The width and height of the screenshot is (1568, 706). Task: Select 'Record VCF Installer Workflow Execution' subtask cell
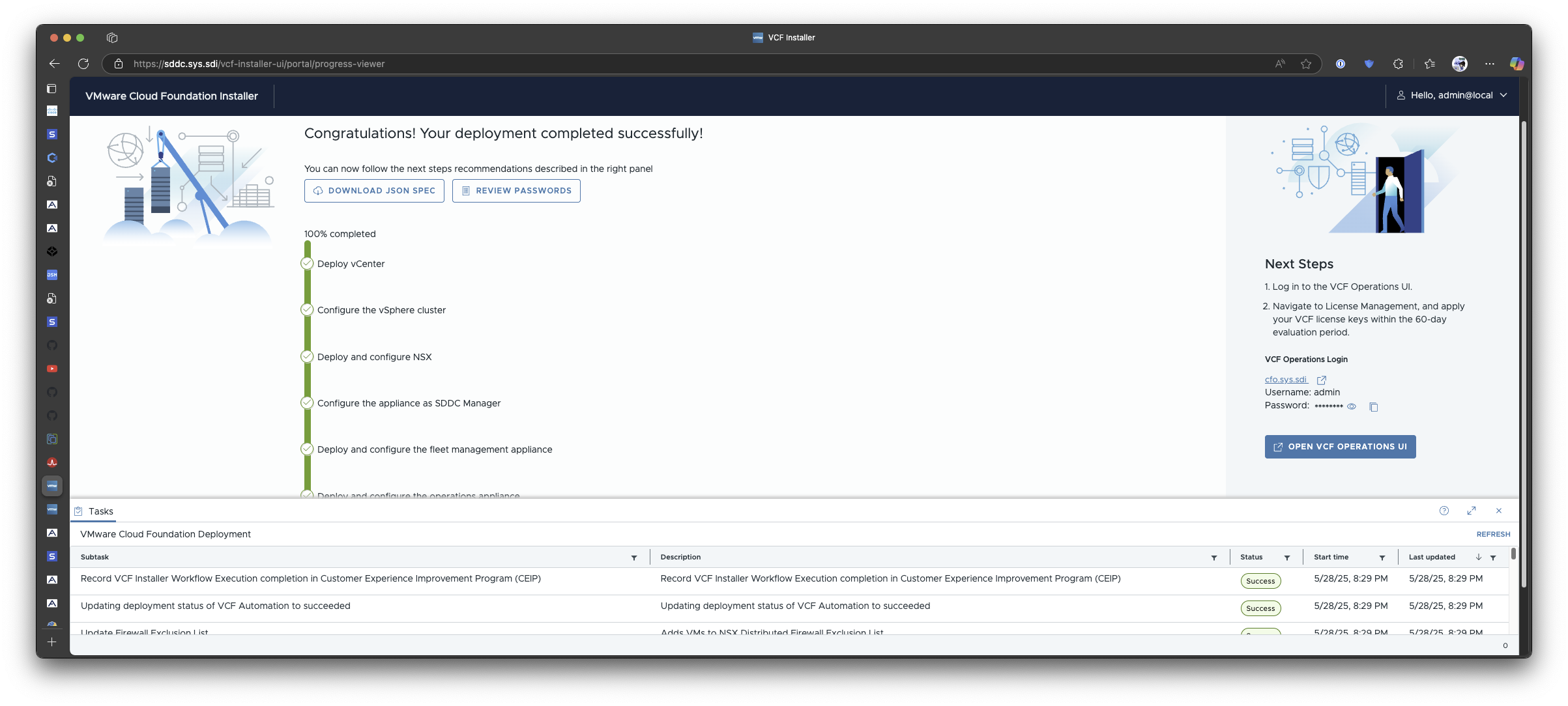[311, 578]
